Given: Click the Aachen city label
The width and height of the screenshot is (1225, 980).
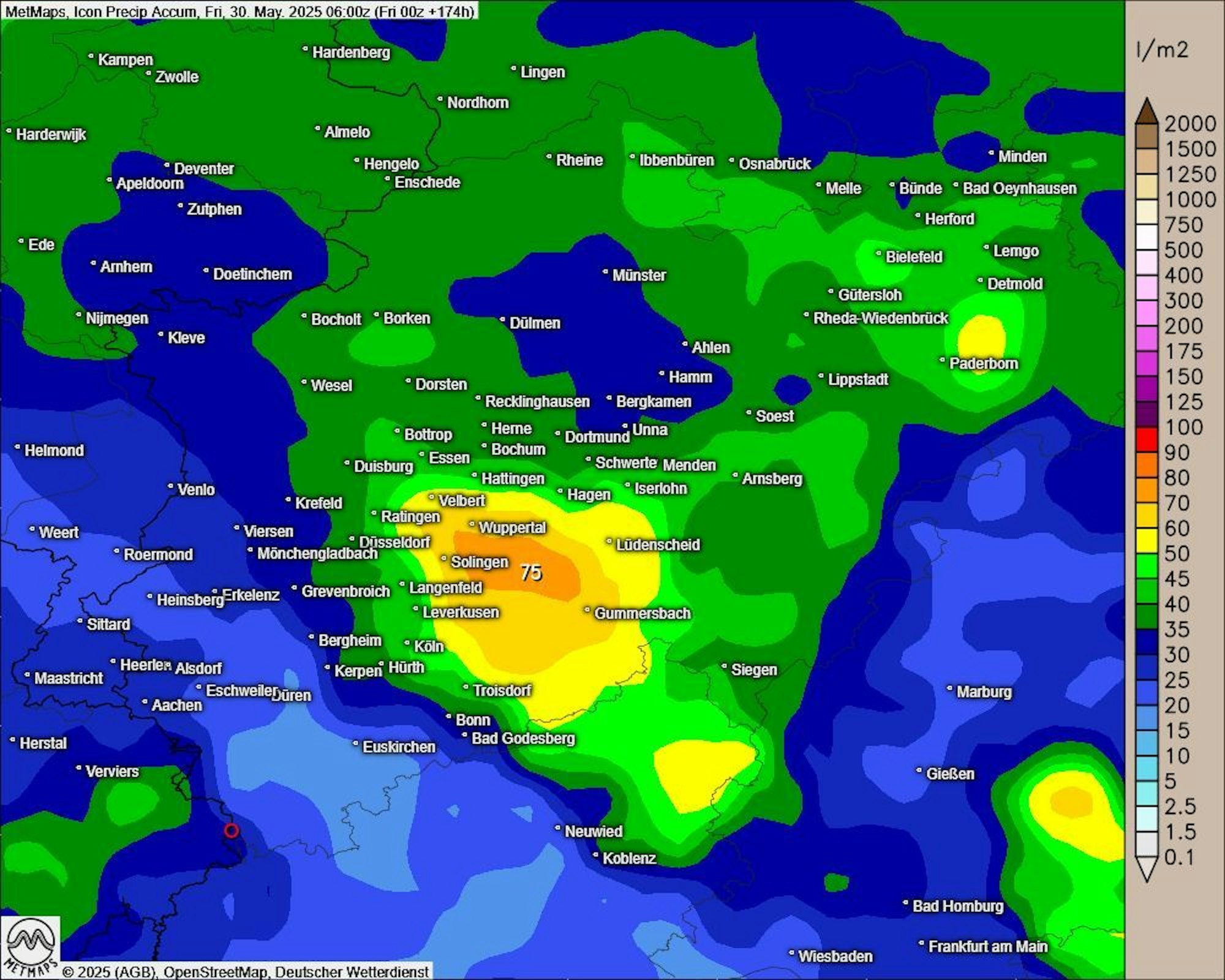Looking at the screenshot, I should point(176,705).
